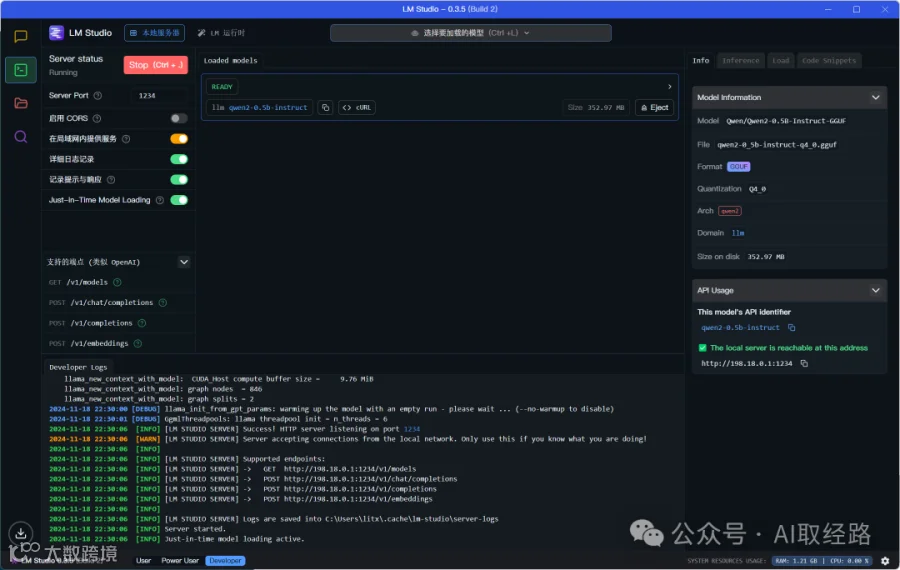
Task: Open the LM runtime tab
Action: pos(222,33)
